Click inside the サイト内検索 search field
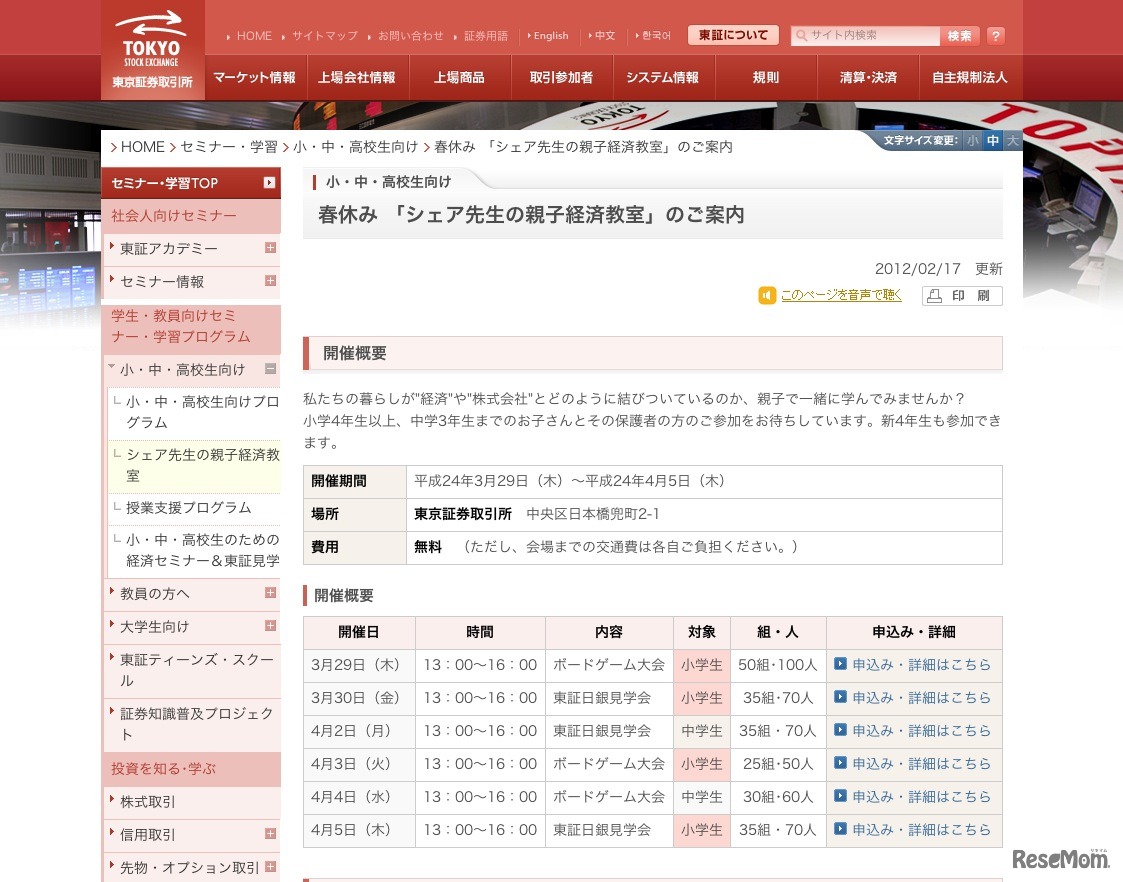 pyautogui.click(x=870, y=35)
